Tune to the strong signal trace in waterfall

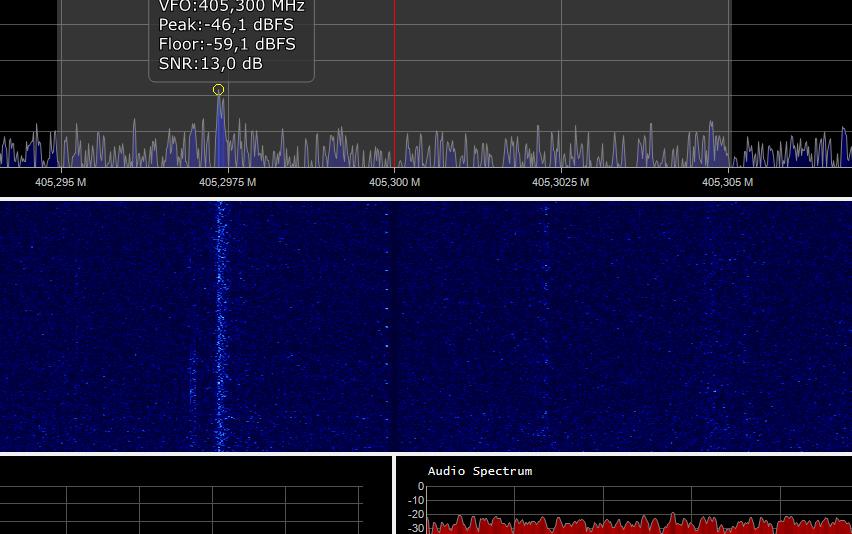point(220,320)
